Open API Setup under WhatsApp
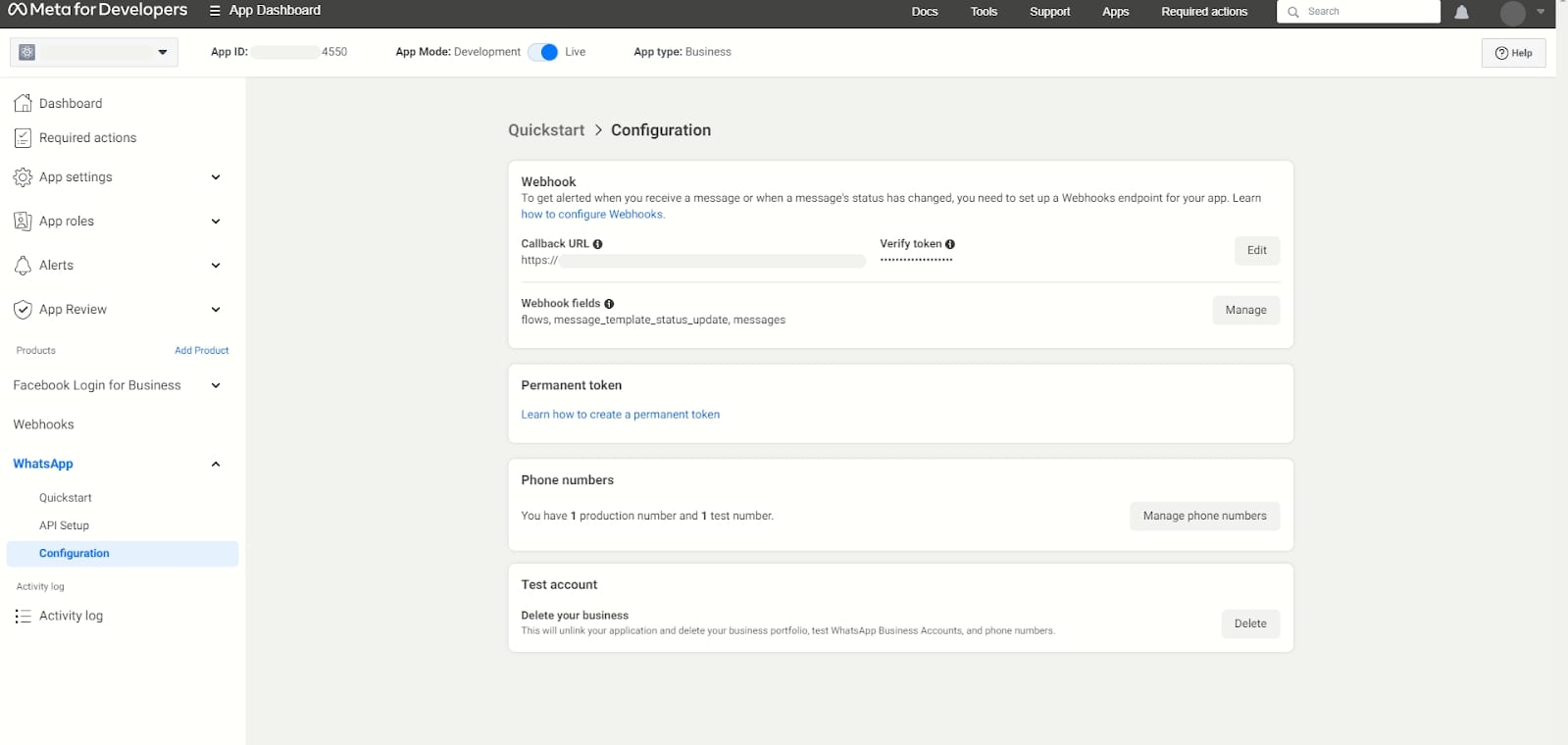Screen dimensions: 1568x745 pyautogui.click(x=65, y=526)
